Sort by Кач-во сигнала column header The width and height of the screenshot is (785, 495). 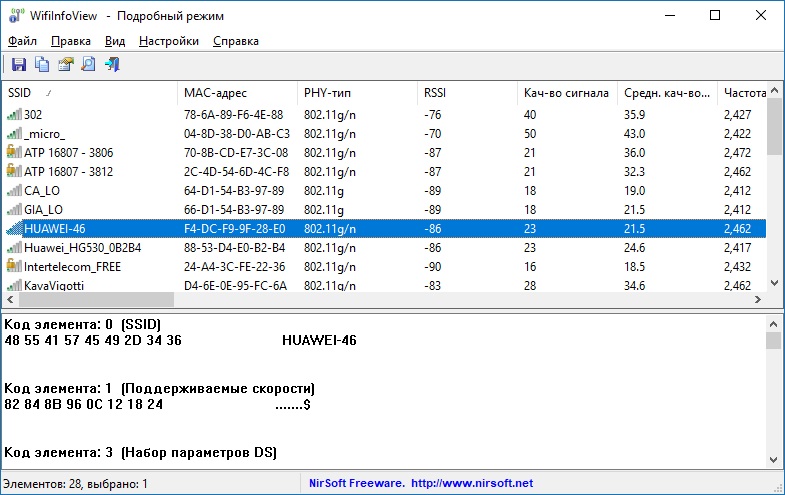click(567, 93)
